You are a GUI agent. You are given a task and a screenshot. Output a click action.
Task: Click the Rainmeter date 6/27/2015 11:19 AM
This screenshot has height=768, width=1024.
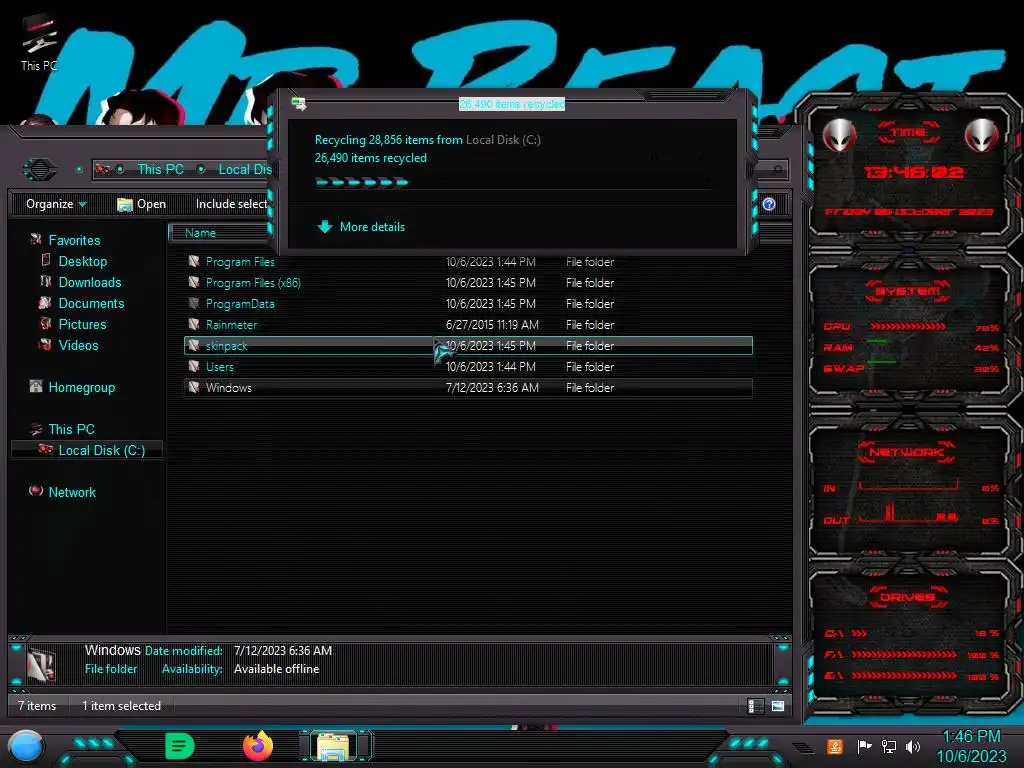pos(492,325)
